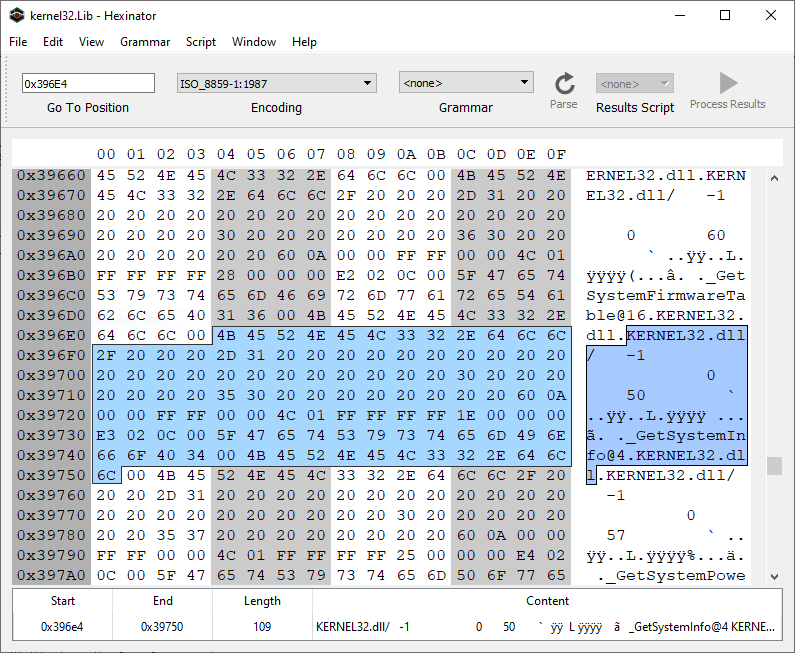795x653 pixels.
Task: Open the Help menu
Action: click(304, 42)
